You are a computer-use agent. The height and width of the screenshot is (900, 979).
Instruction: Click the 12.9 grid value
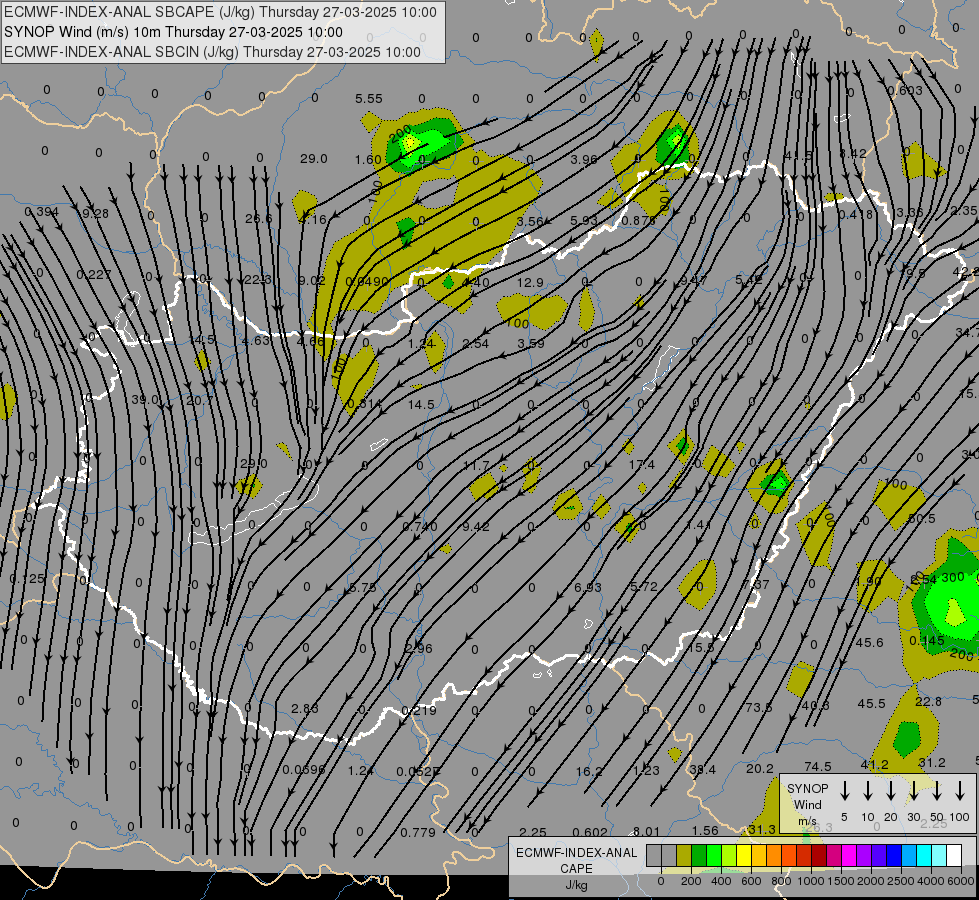[530, 283]
